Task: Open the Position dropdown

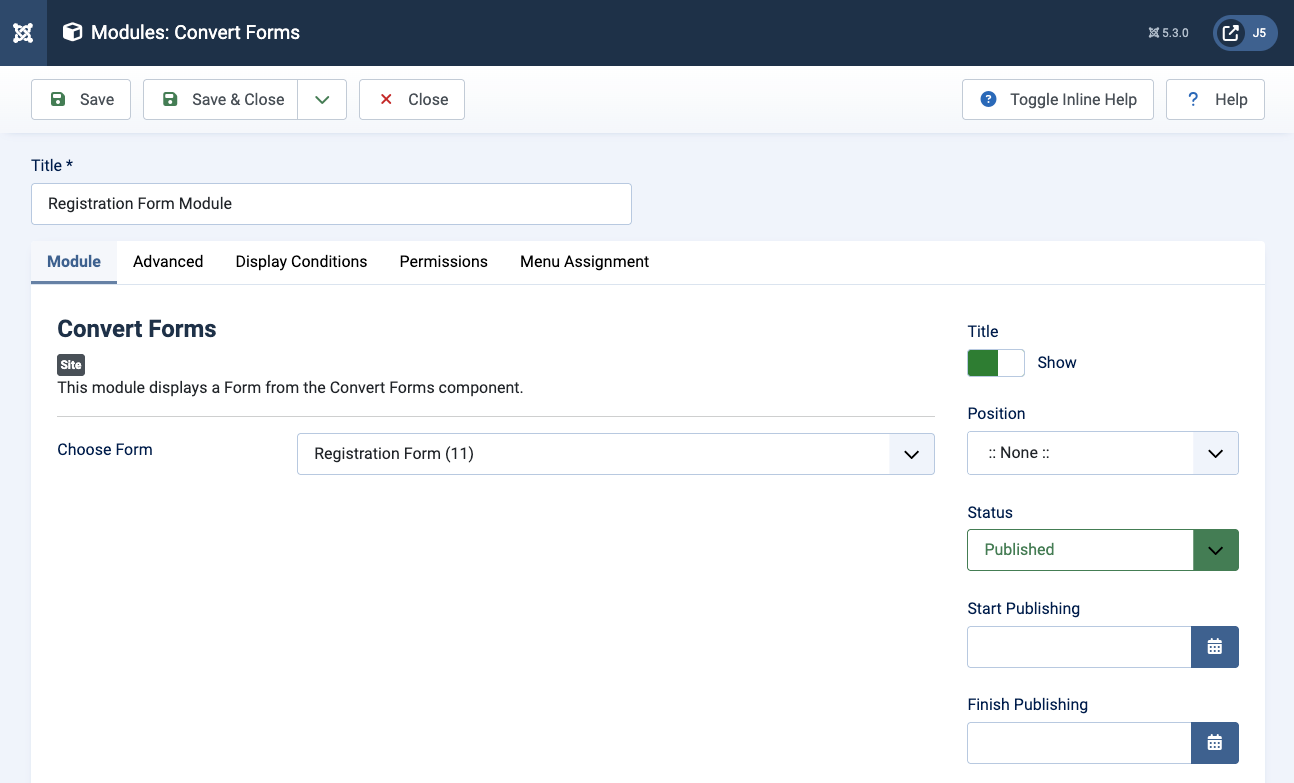Action: tap(1103, 453)
